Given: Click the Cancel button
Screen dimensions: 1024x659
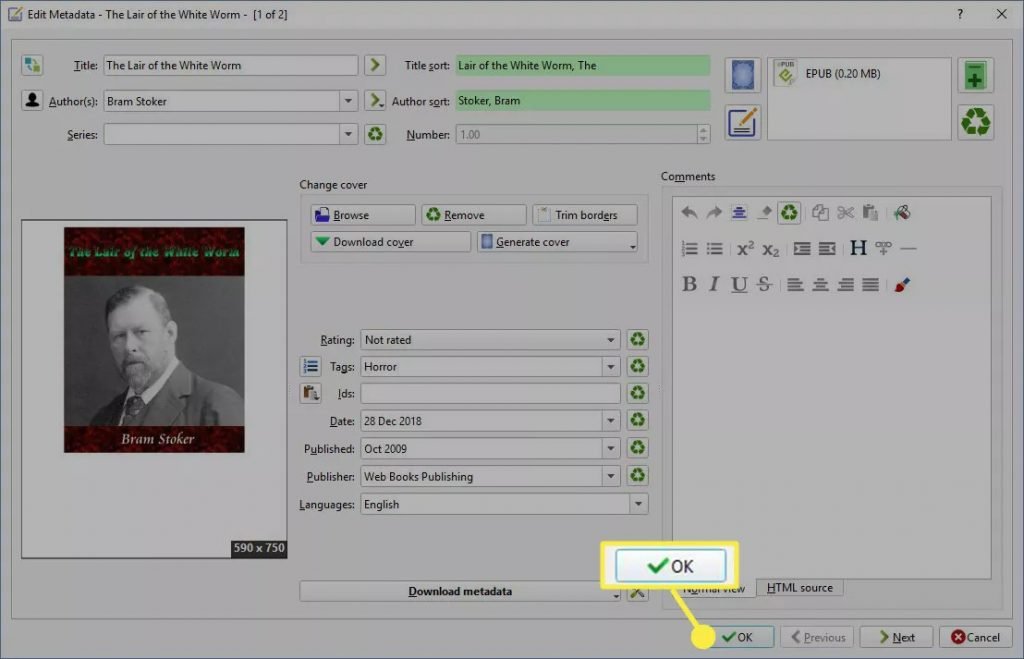Looking at the screenshot, I should [x=976, y=637].
